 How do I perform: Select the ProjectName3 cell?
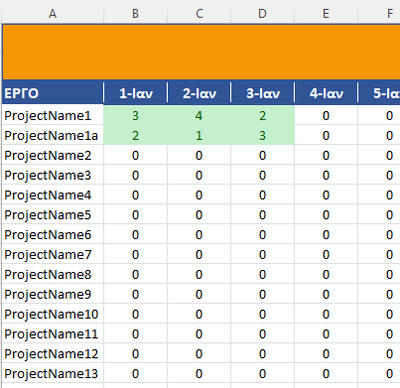(x=53, y=175)
